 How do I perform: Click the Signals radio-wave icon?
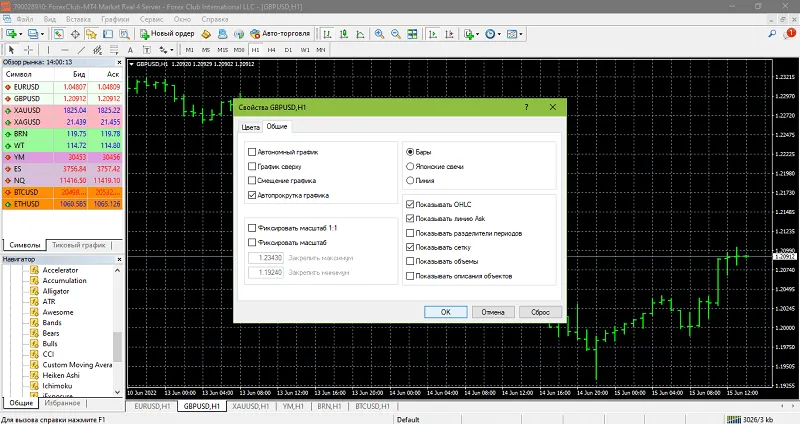click(239, 34)
